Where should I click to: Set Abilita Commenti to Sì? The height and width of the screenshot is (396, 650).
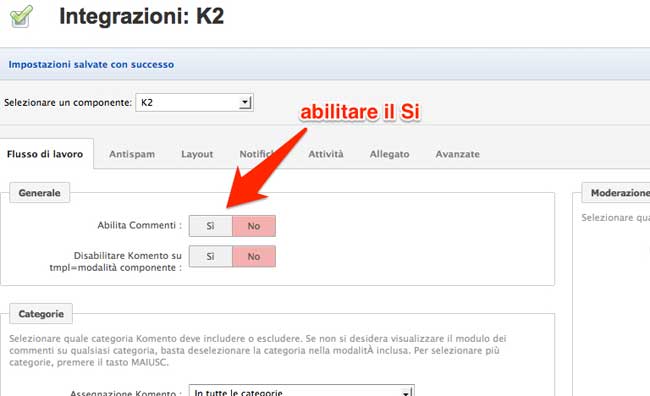211,226
